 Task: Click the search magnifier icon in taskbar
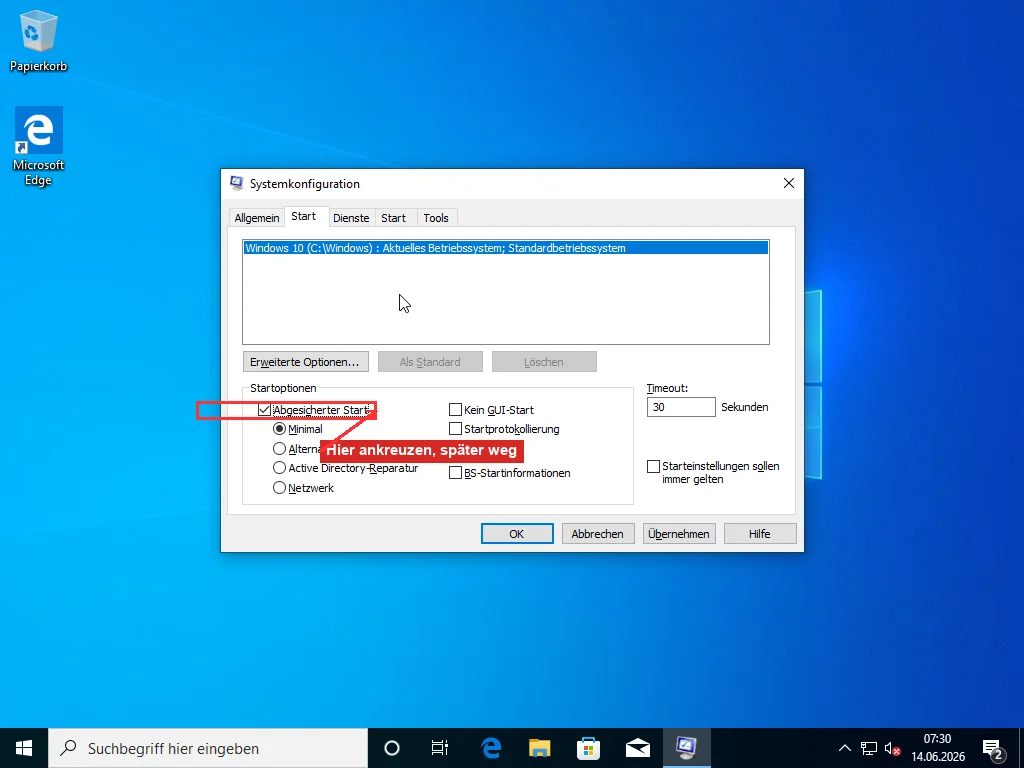point(68,748)
